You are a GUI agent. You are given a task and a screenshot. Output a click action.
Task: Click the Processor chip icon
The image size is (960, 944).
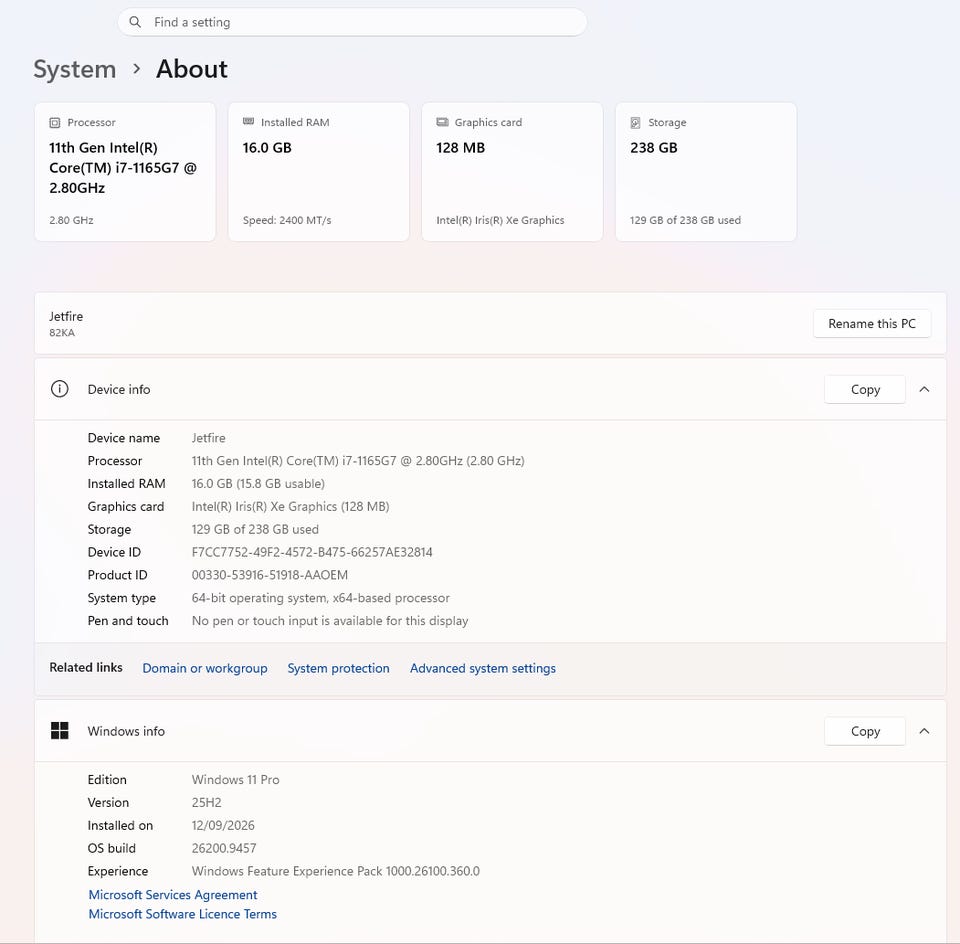click(x=54, y=122)
